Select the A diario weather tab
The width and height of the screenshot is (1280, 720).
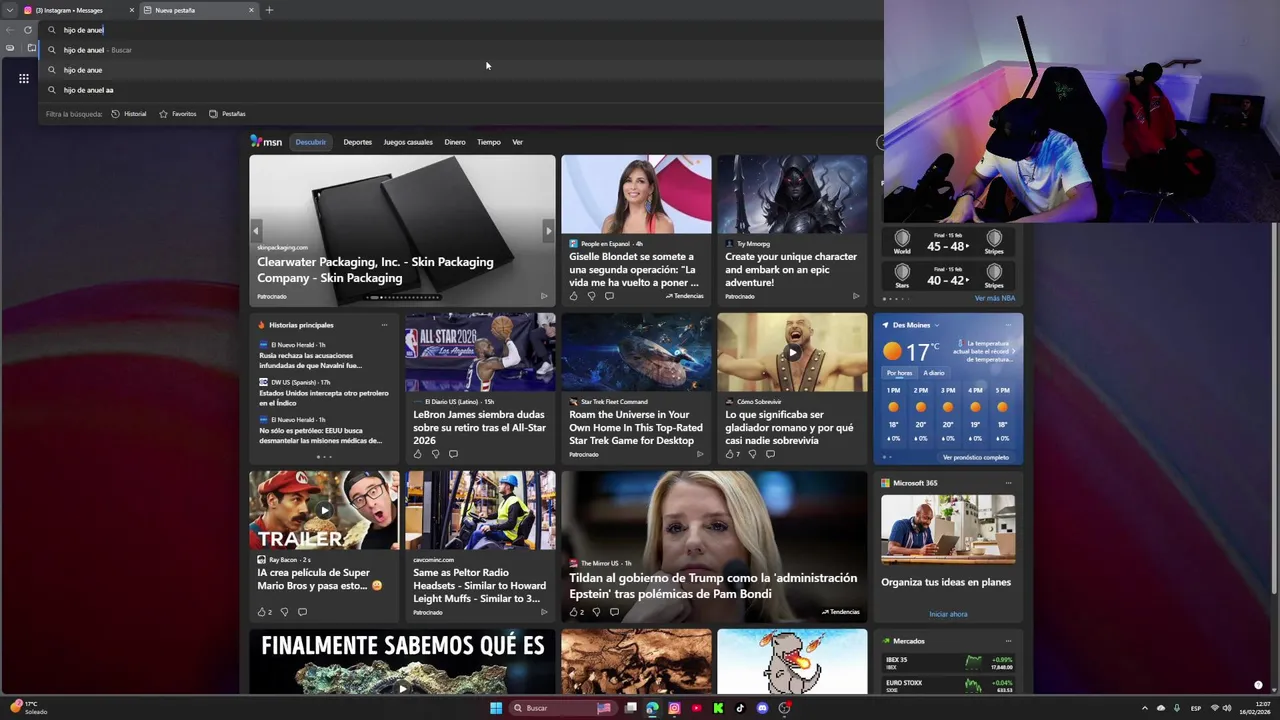coord(934,373)
